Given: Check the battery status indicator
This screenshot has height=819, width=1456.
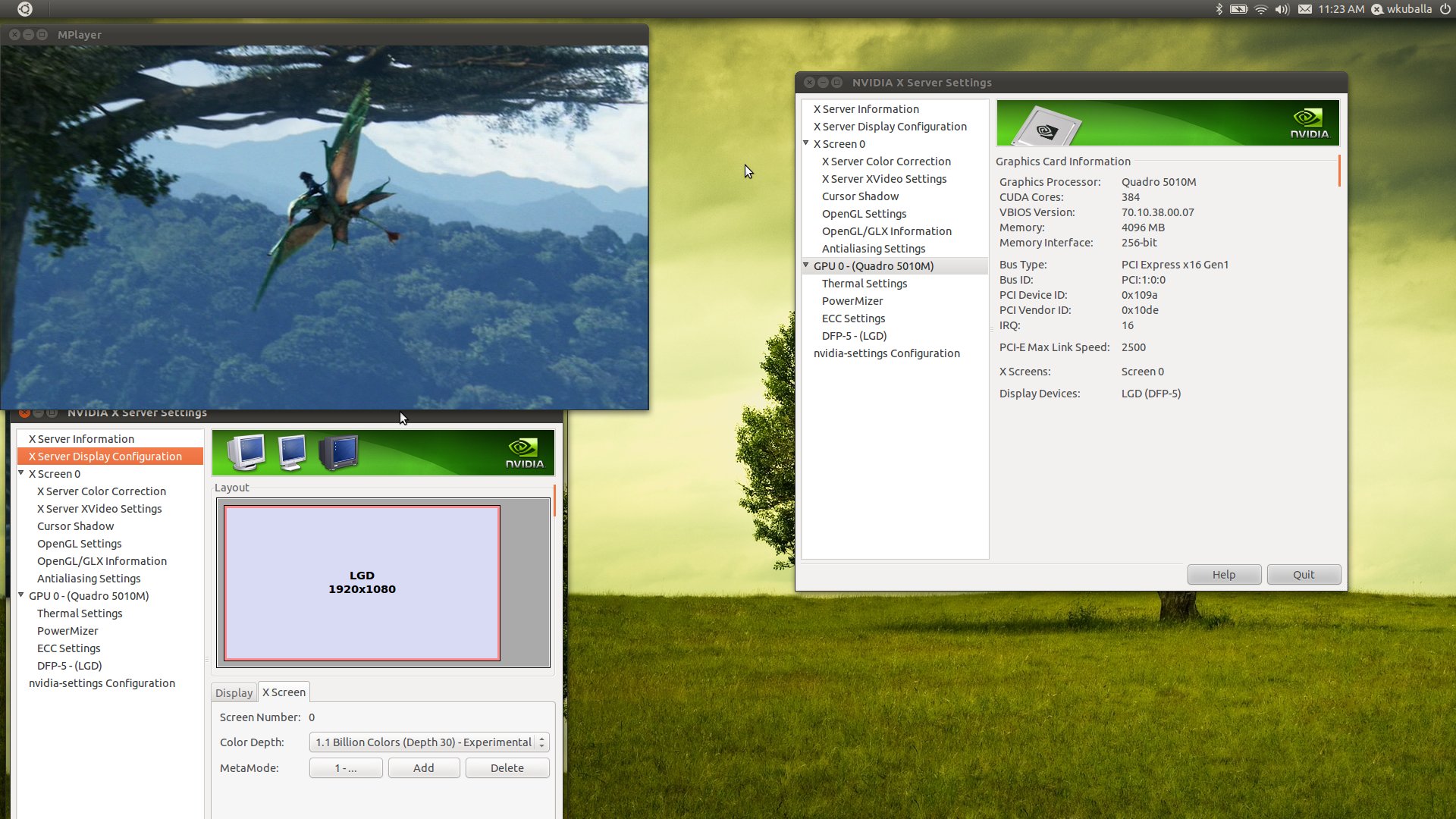Looking at the screenshot, I should pos(1239,9).
